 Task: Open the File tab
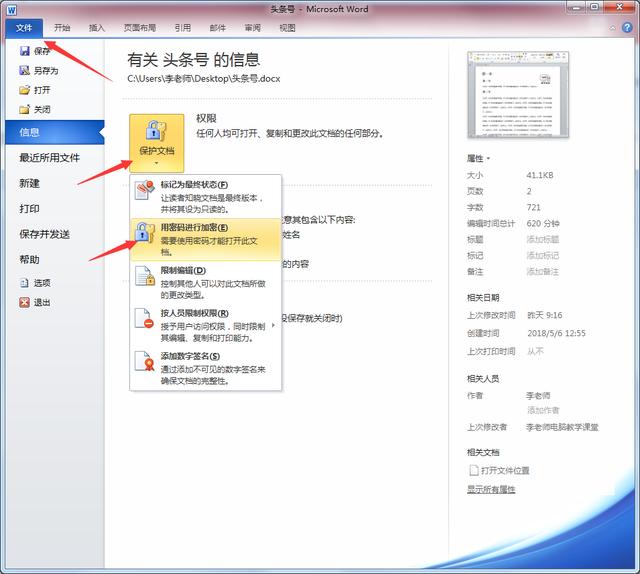[24, 28]
